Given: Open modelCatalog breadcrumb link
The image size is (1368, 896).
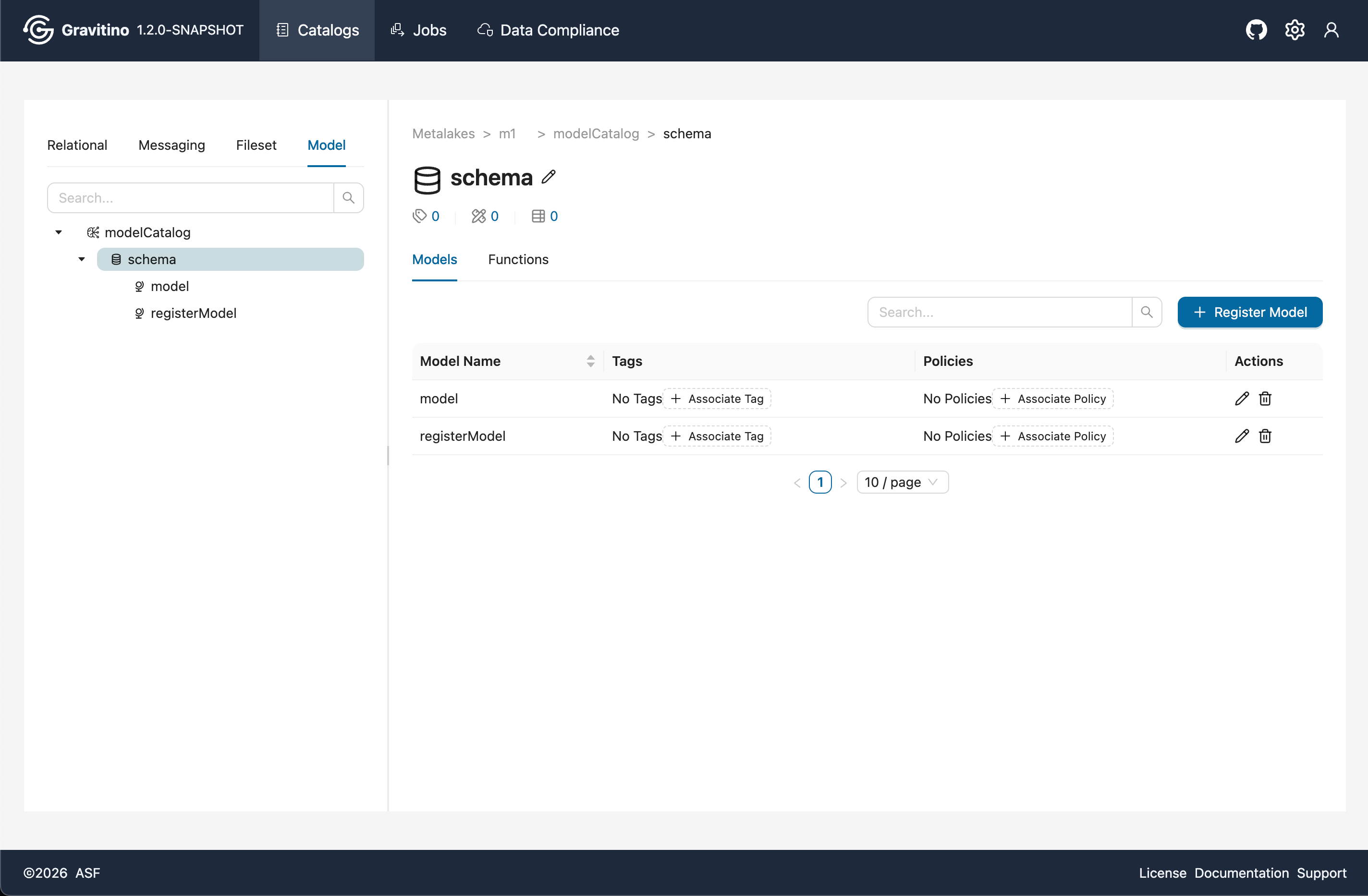Looking at the screenshot, I should point(596,134).
